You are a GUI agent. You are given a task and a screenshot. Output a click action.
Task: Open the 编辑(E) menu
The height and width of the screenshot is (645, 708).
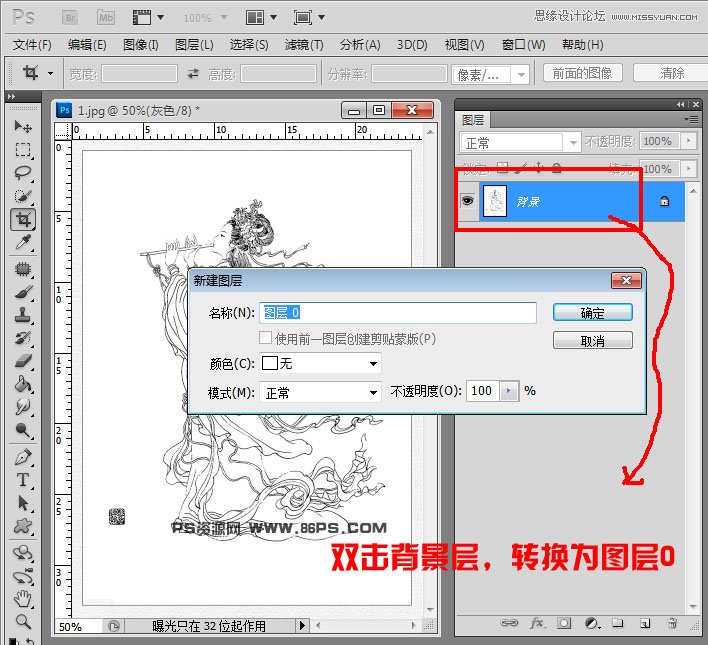87,45
